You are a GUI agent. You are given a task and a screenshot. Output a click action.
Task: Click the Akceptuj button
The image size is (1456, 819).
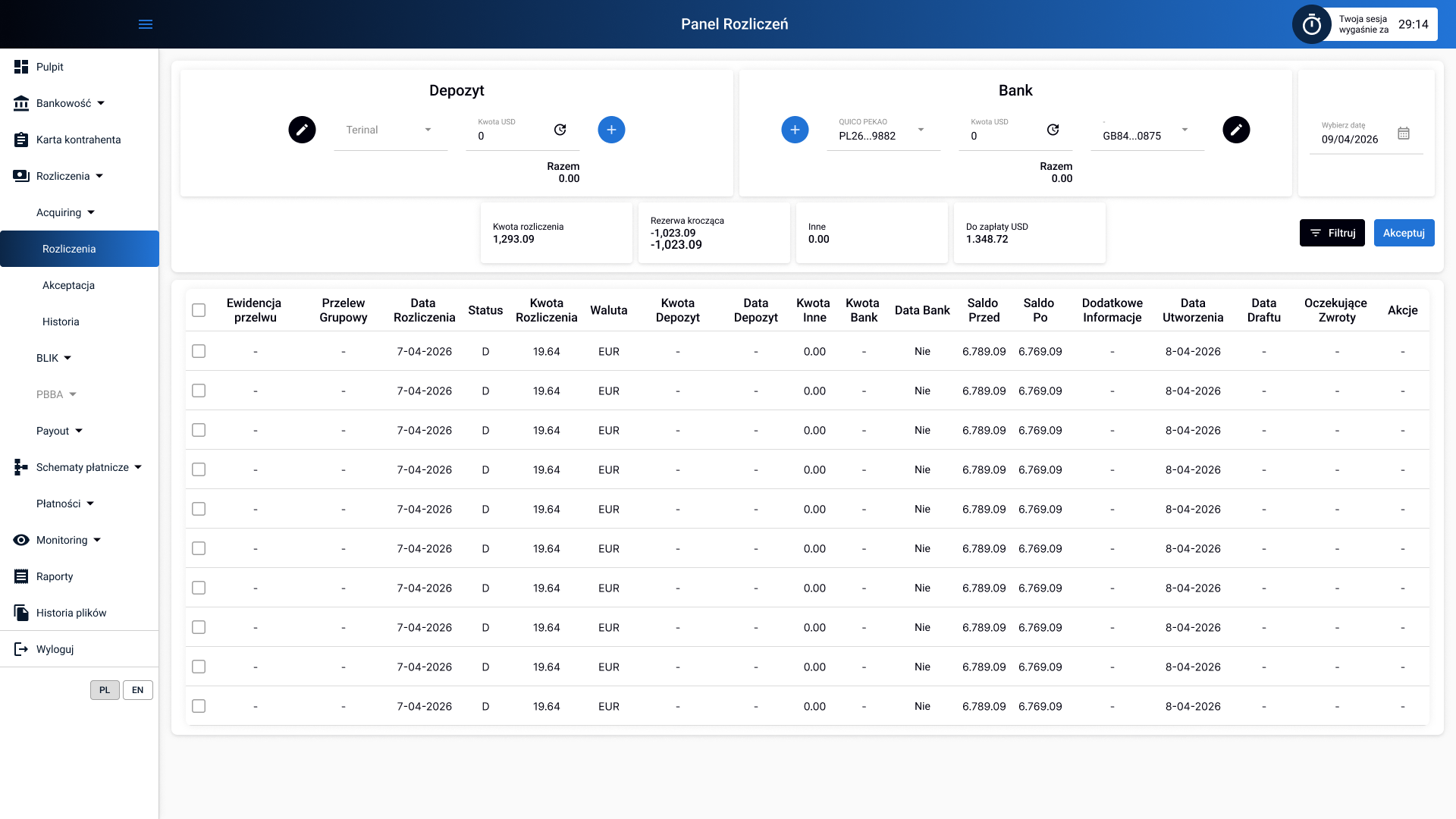1404,233
